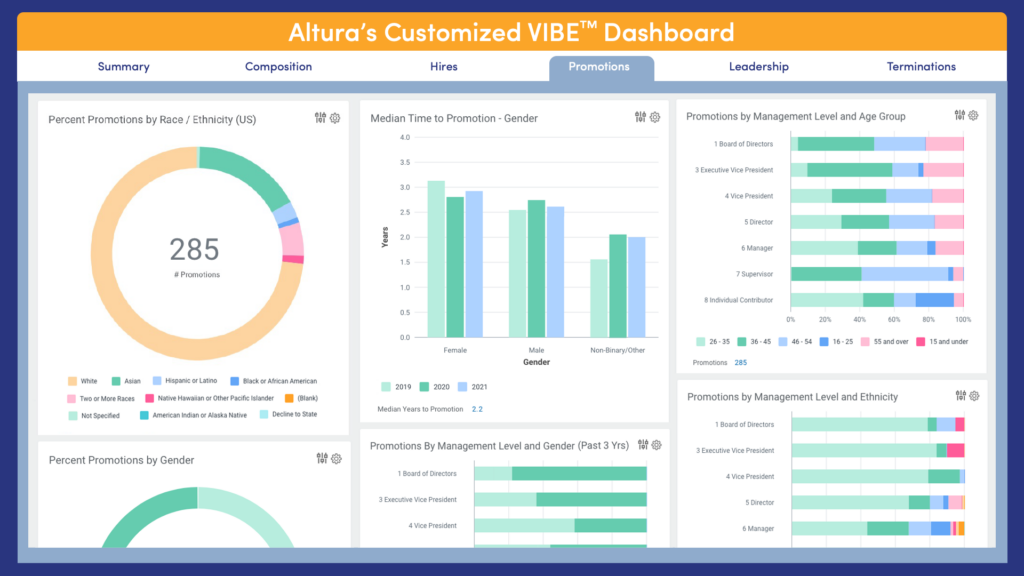
Task: Toggle the Asian legend entry
Action: [126, 381]
